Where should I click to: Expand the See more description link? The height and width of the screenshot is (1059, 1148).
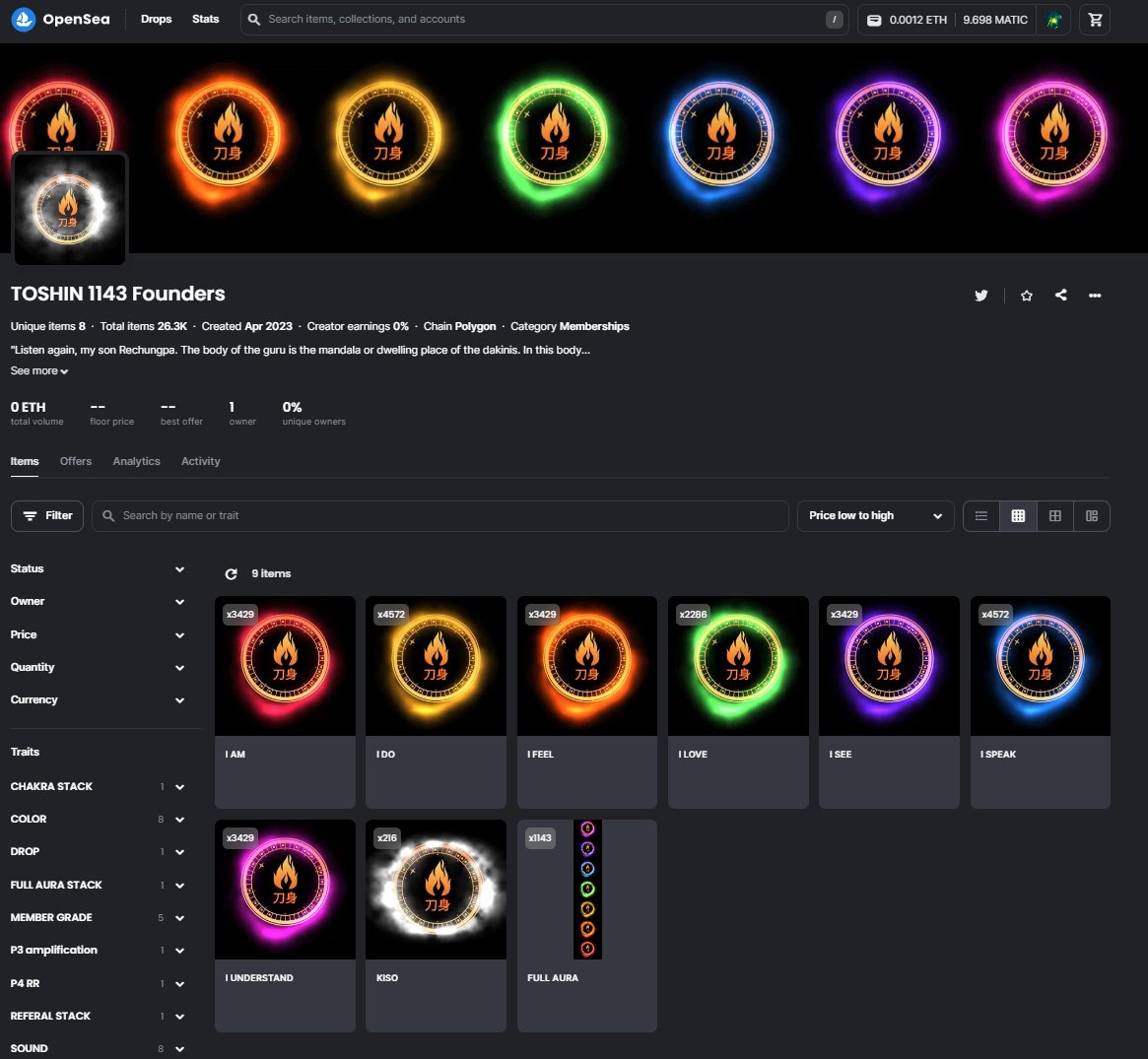[x=38, y=371]
